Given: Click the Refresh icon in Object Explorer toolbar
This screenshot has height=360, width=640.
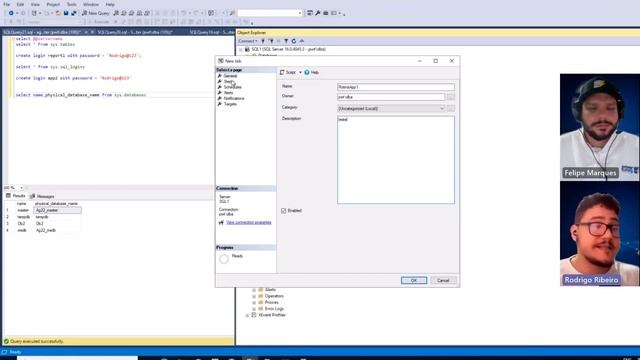Looking at the screenshot, I should click(x=294, y=41).
